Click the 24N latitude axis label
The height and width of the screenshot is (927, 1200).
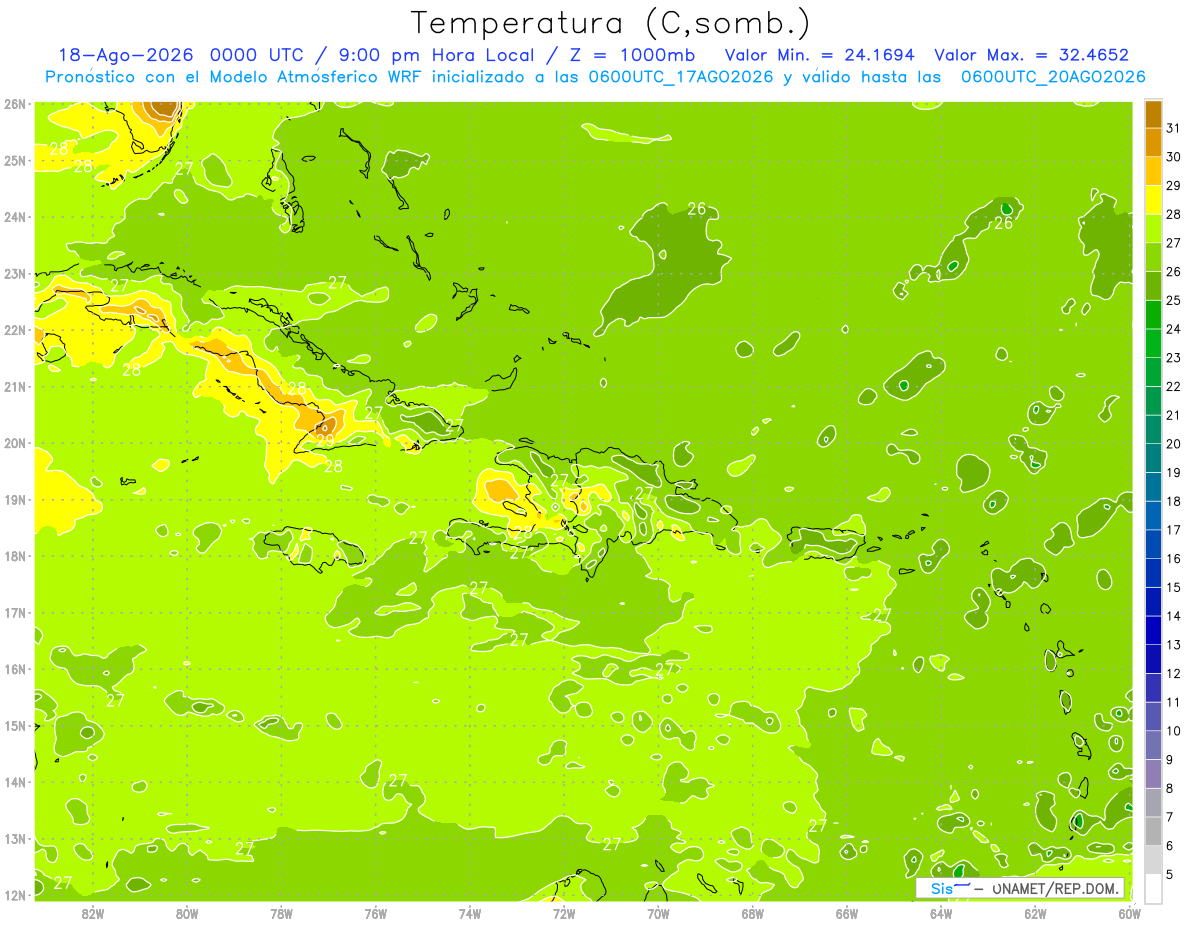pyautogui.click(x=16, y=217)
